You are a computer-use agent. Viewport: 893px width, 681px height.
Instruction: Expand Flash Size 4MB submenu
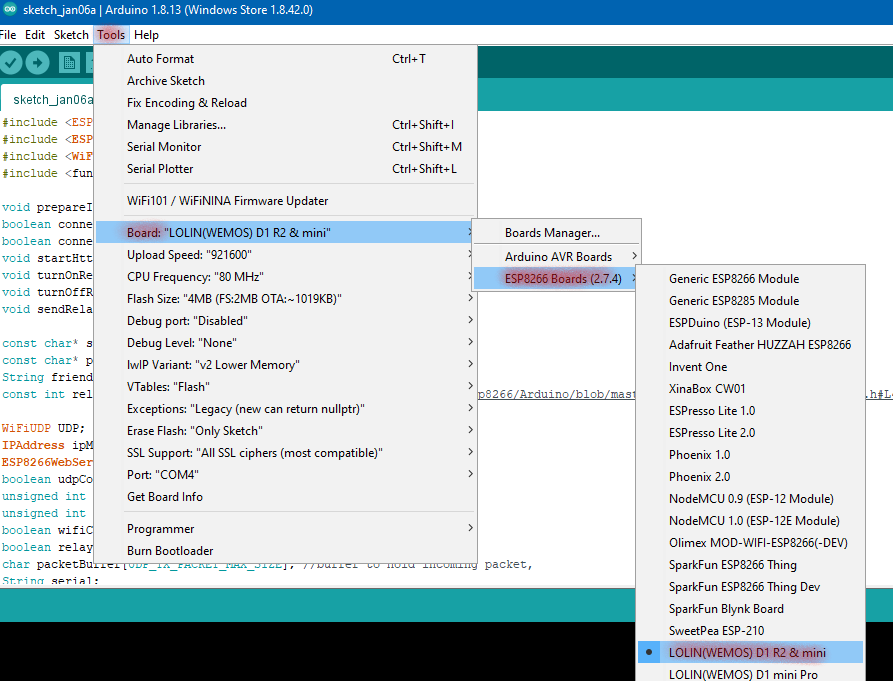(x=285, y=299)
